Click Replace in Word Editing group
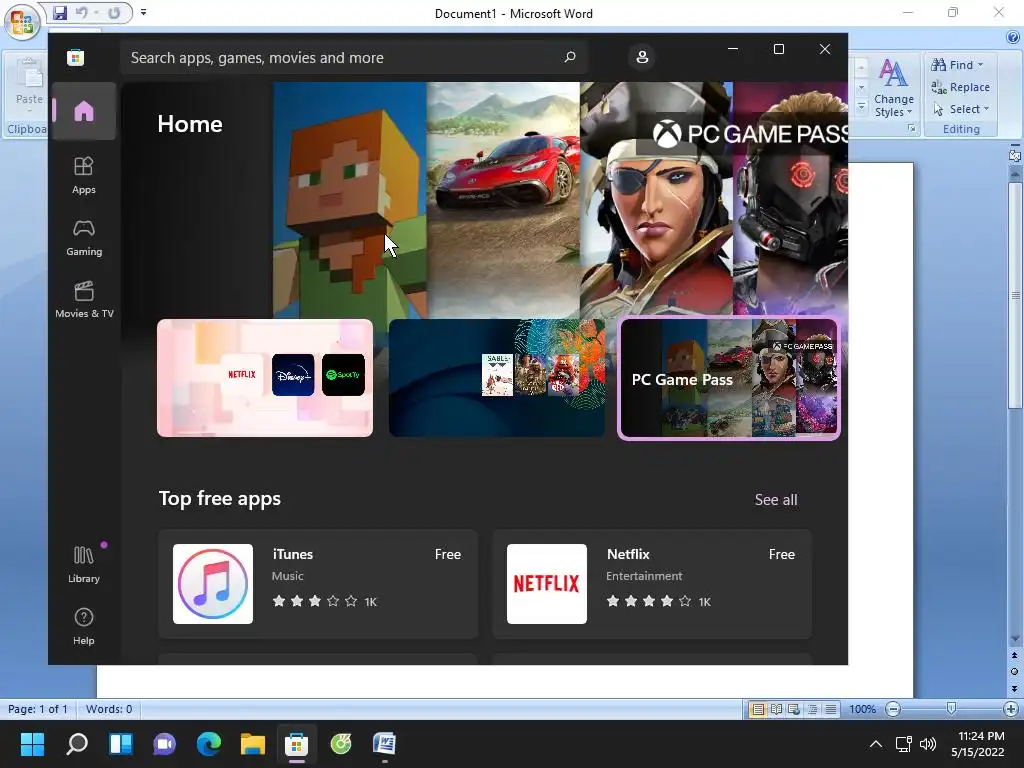The height and width of the screenshot is (768, 1024). (960, 87)
